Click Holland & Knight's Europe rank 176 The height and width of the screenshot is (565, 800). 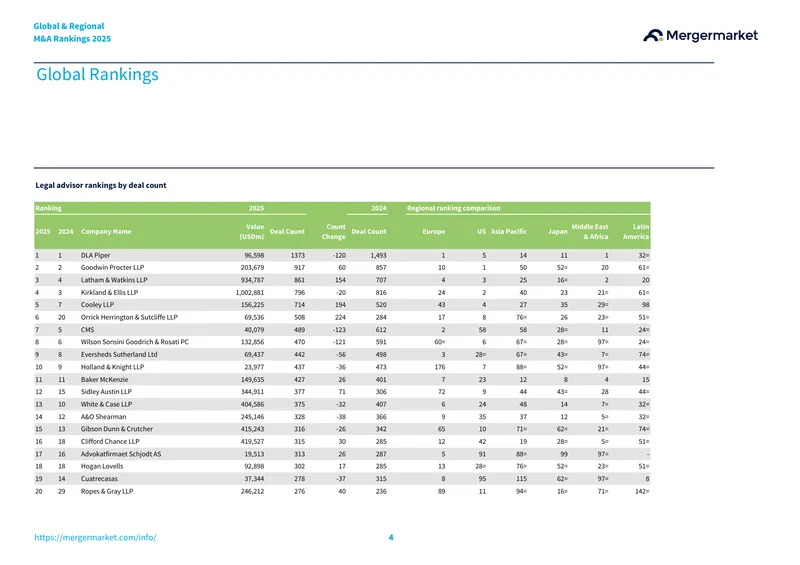(439, 367)
